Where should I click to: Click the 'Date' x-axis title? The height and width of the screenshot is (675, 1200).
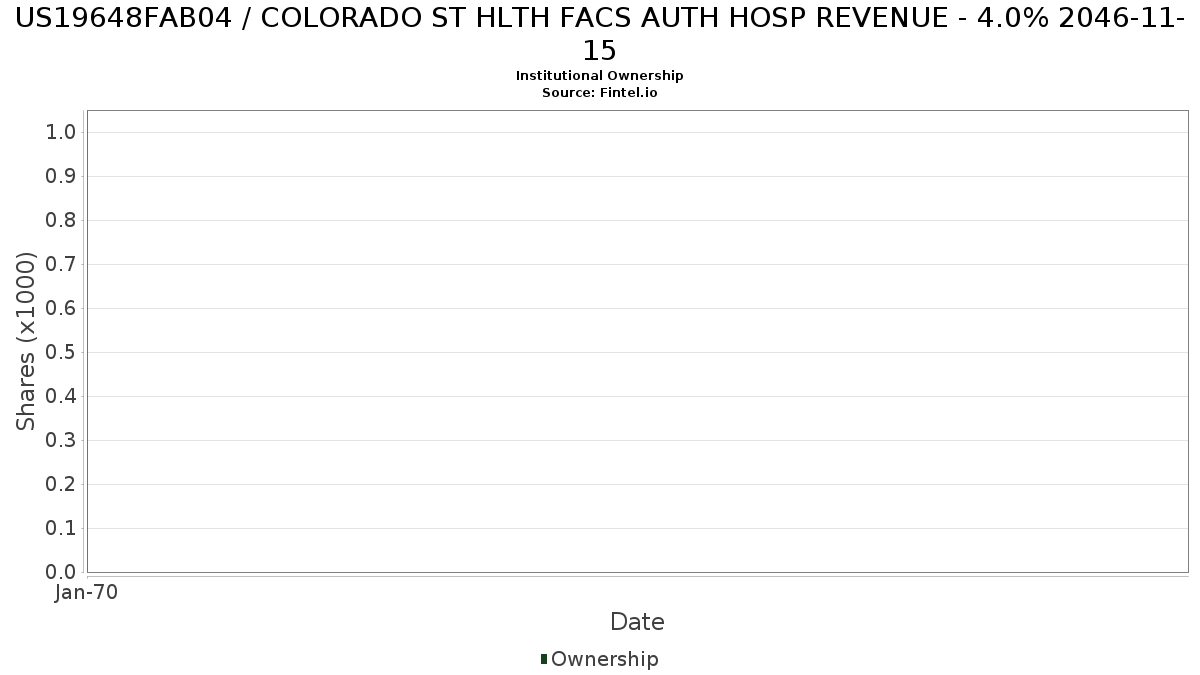(x=637, y=622)
